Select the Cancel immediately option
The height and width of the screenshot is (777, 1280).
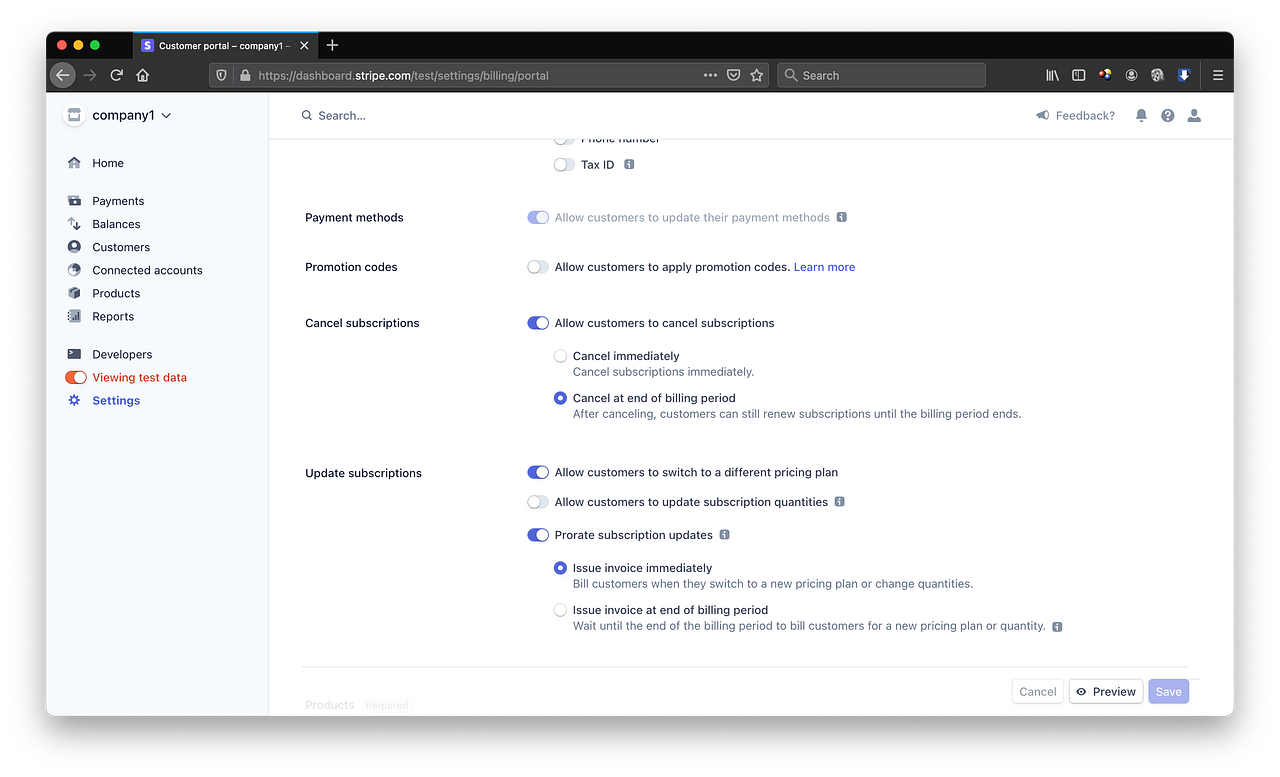(x=560, y=356)
